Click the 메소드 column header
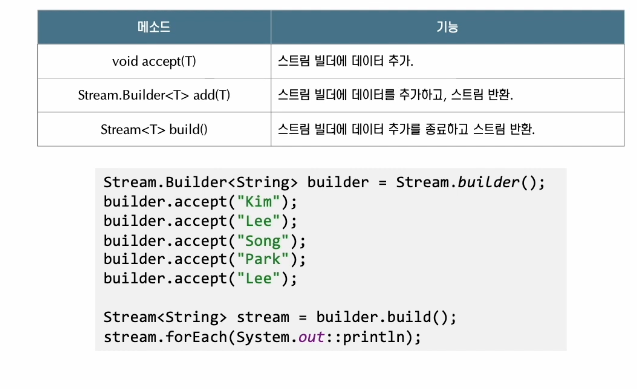This screenshot has height=389, width=637. 154,27
